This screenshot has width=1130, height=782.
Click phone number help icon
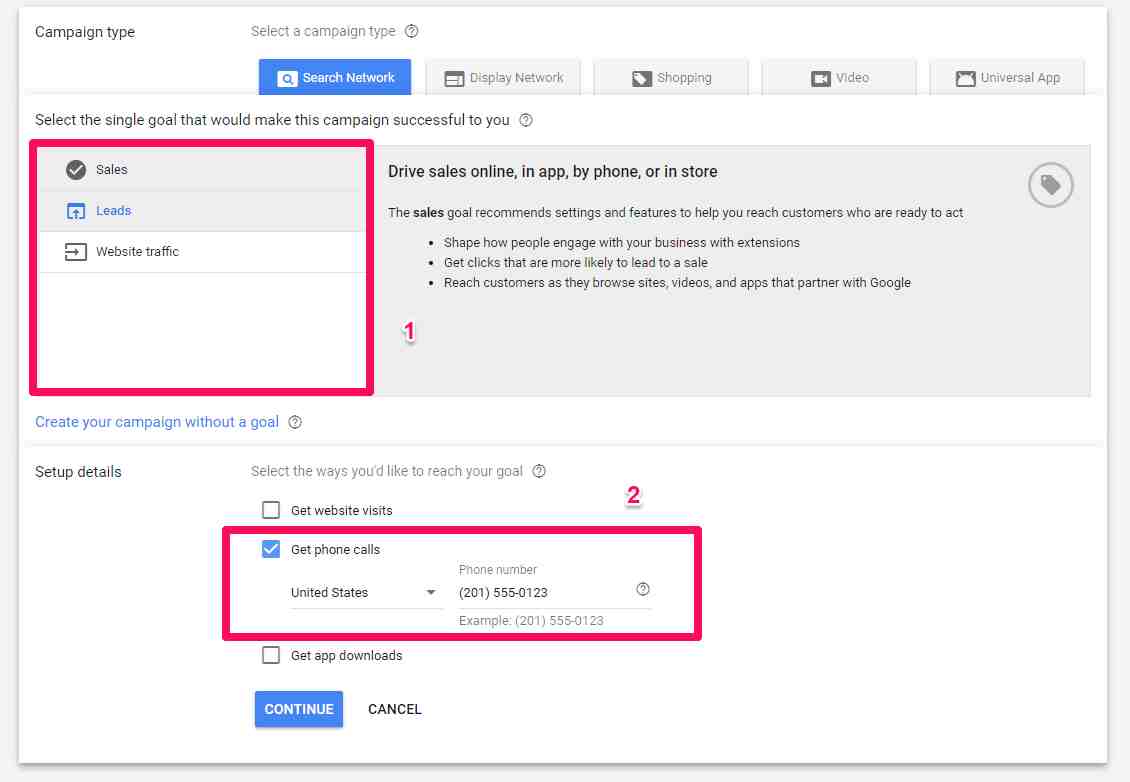click(643, 589)
